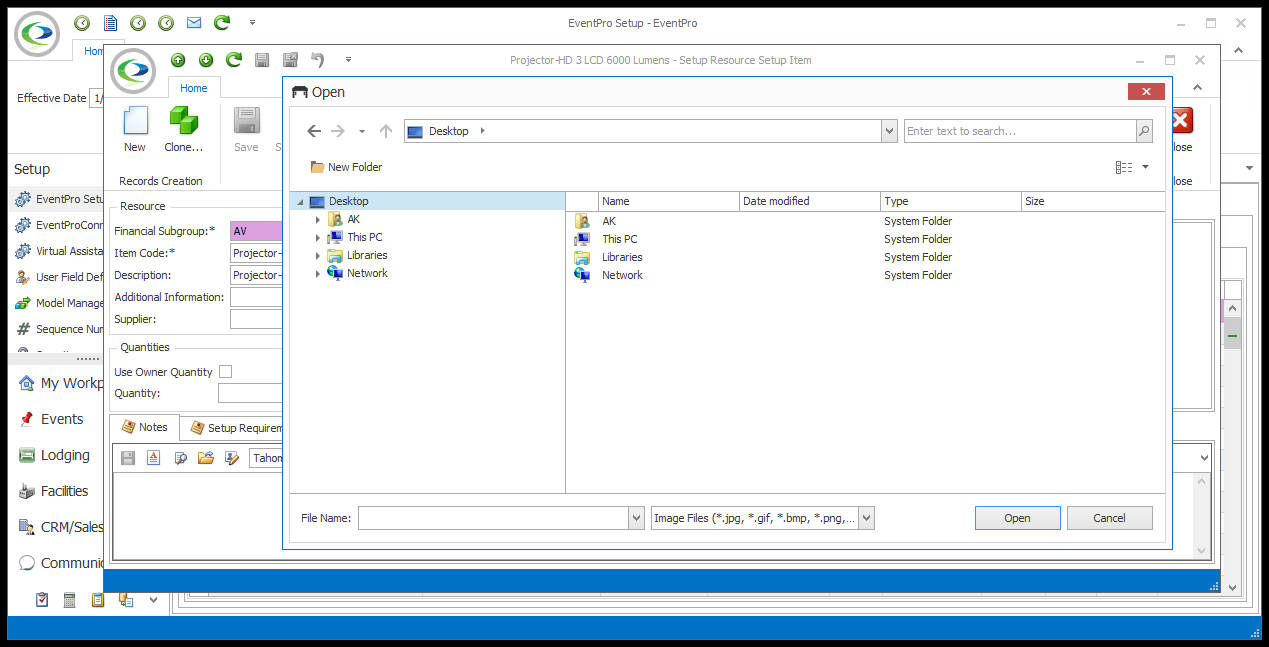Click the search magnifier icon in Open dialog

tap(1144, 131)
